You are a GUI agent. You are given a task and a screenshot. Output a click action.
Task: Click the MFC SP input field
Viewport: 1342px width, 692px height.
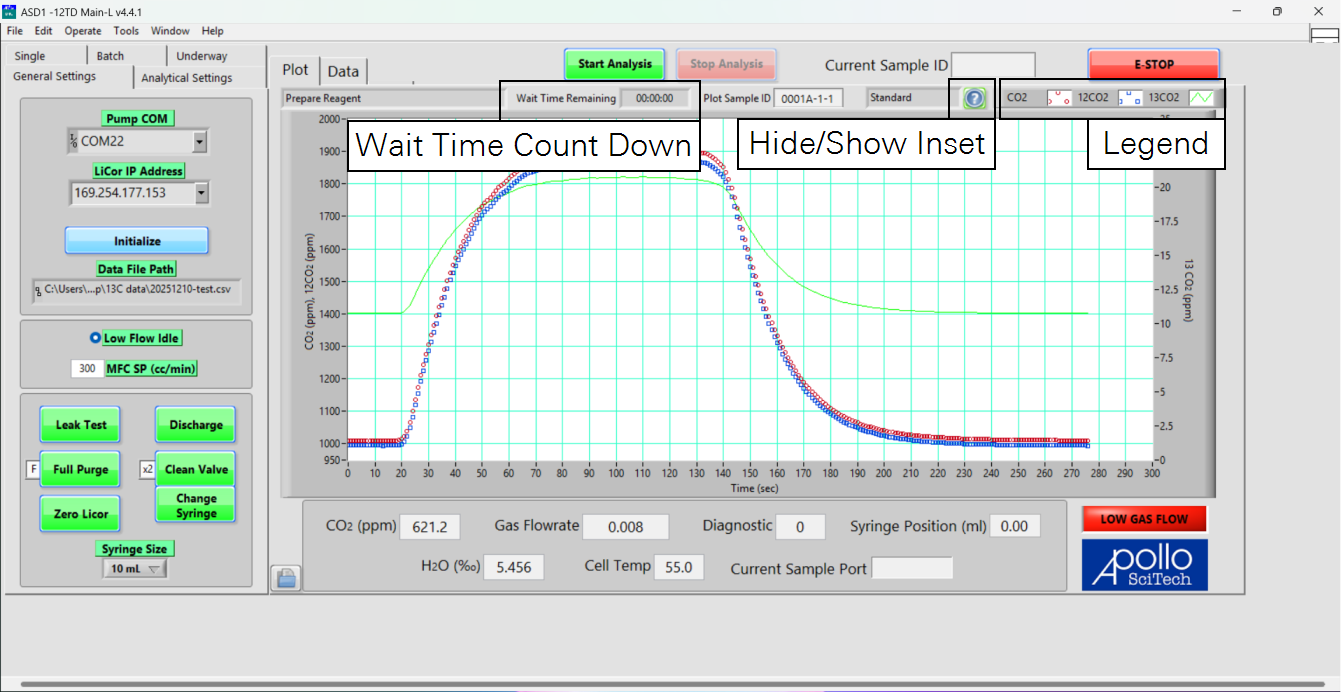click(x=87, y=369)
